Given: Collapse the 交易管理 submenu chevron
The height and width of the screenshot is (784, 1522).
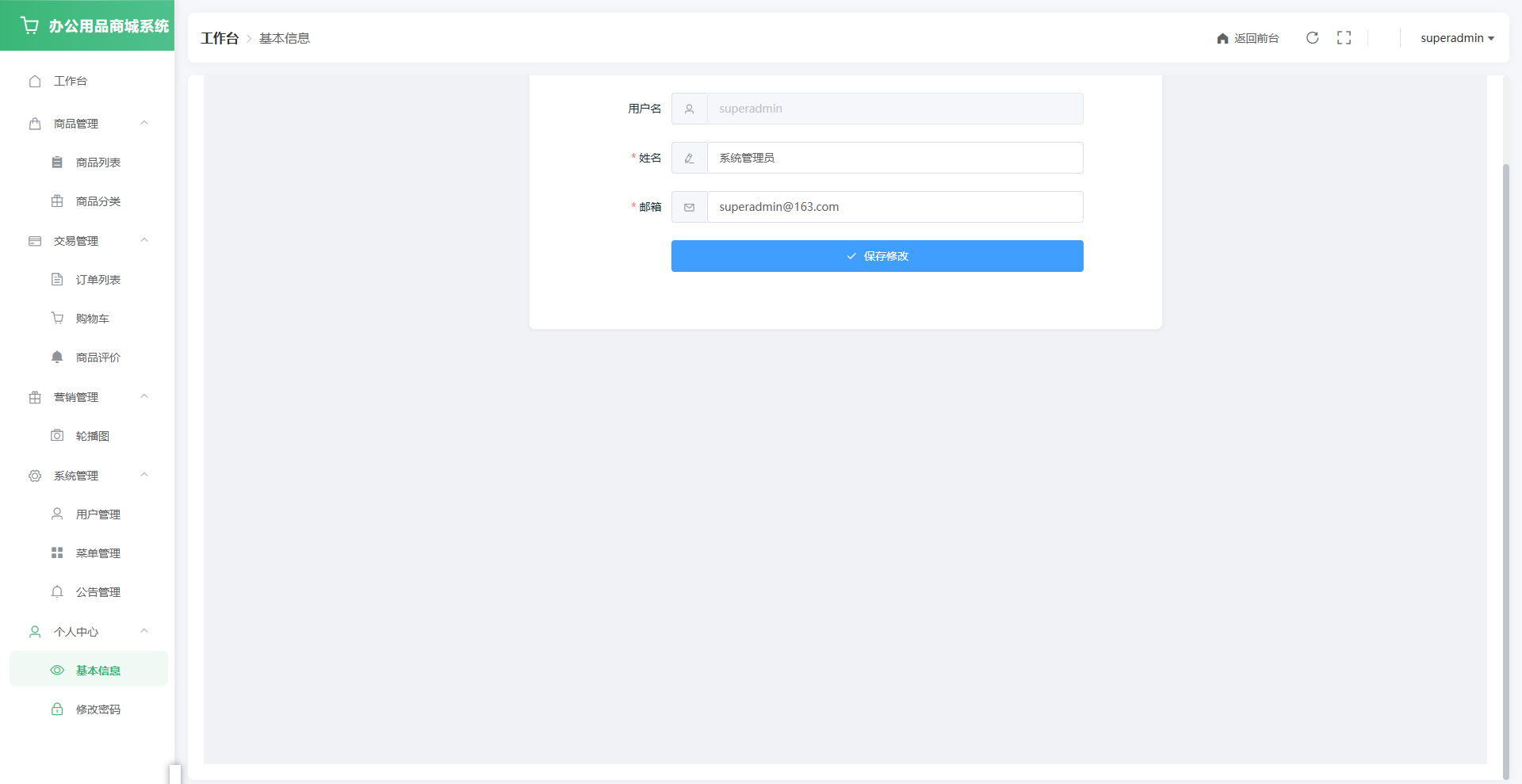Looking at the screenshot, I should (x=144, y=241).
